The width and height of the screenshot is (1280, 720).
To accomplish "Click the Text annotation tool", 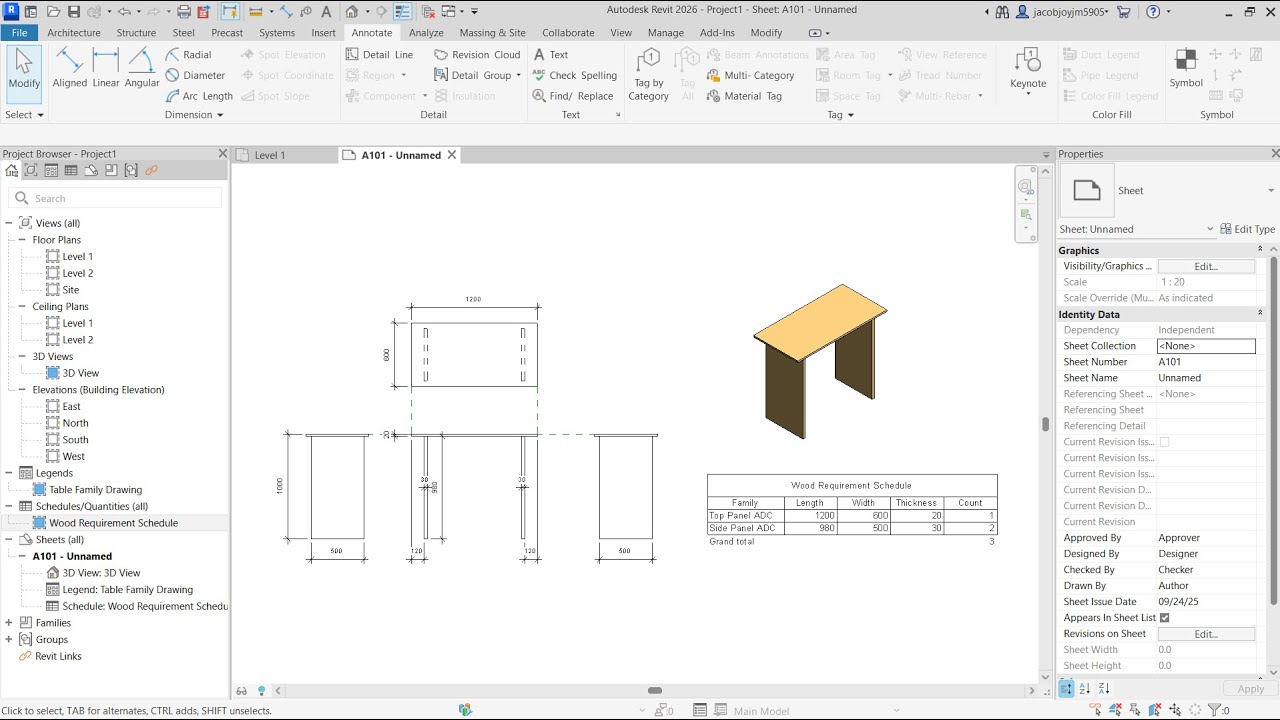I will (x=551, y=55).
